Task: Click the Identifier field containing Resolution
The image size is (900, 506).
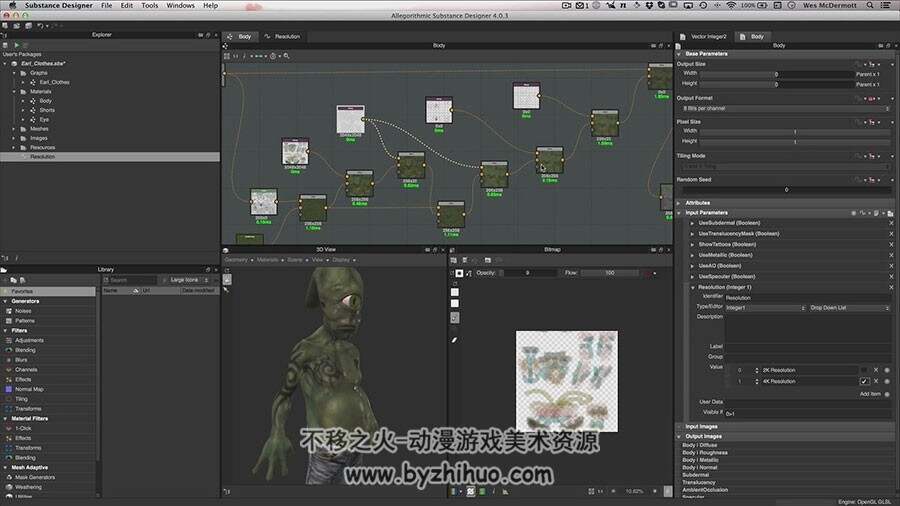Action: [807, 298]
